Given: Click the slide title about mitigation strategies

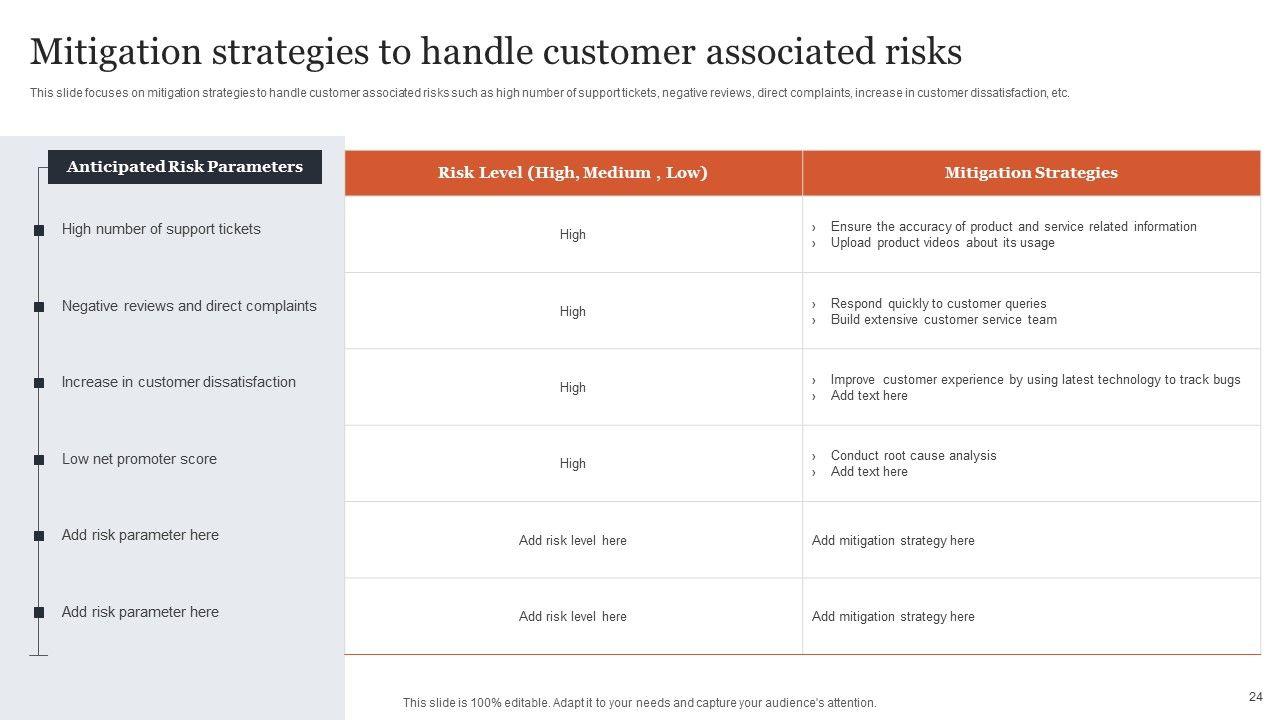Looking at the screenshot, I should pos(496,51).
